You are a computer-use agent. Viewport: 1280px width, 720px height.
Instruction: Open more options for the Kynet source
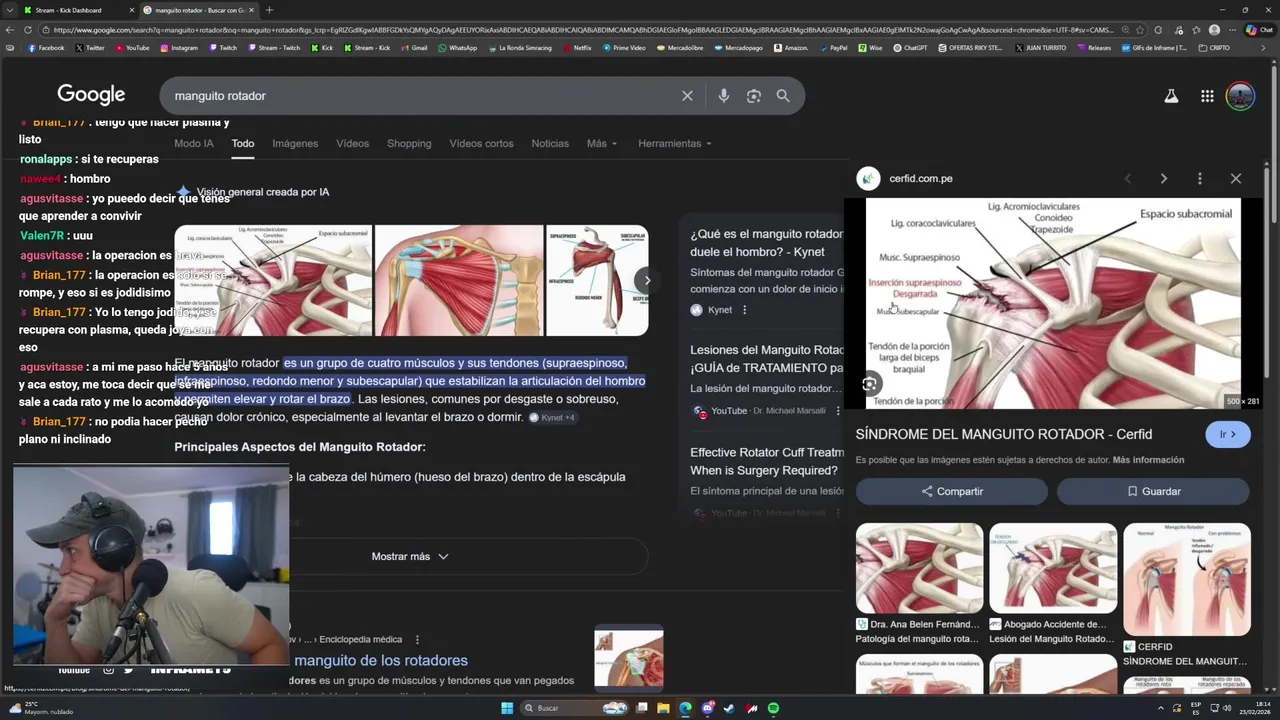(x=744, y=310)
